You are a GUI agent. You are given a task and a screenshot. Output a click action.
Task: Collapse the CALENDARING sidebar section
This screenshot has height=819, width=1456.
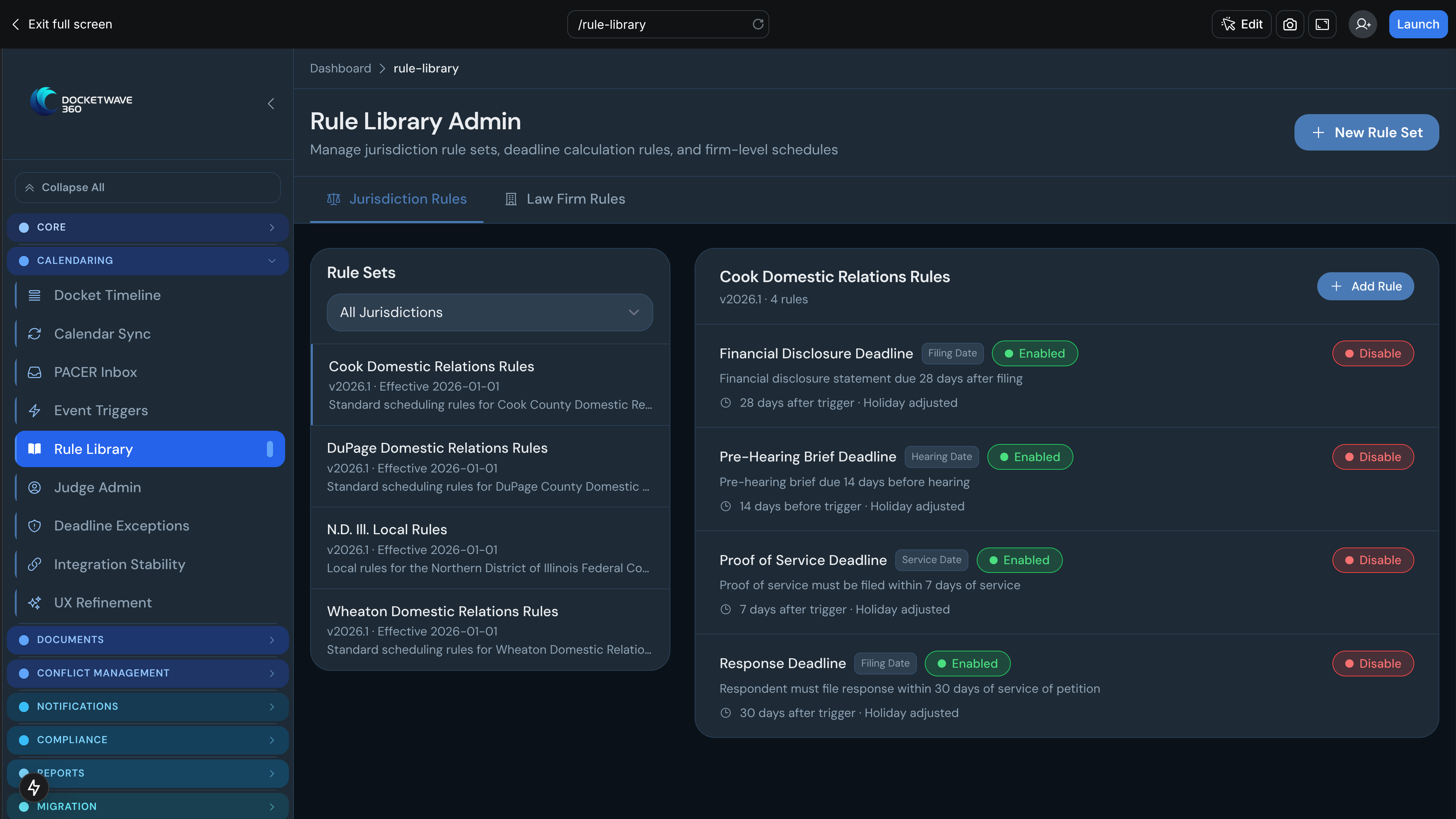[147, 260]
